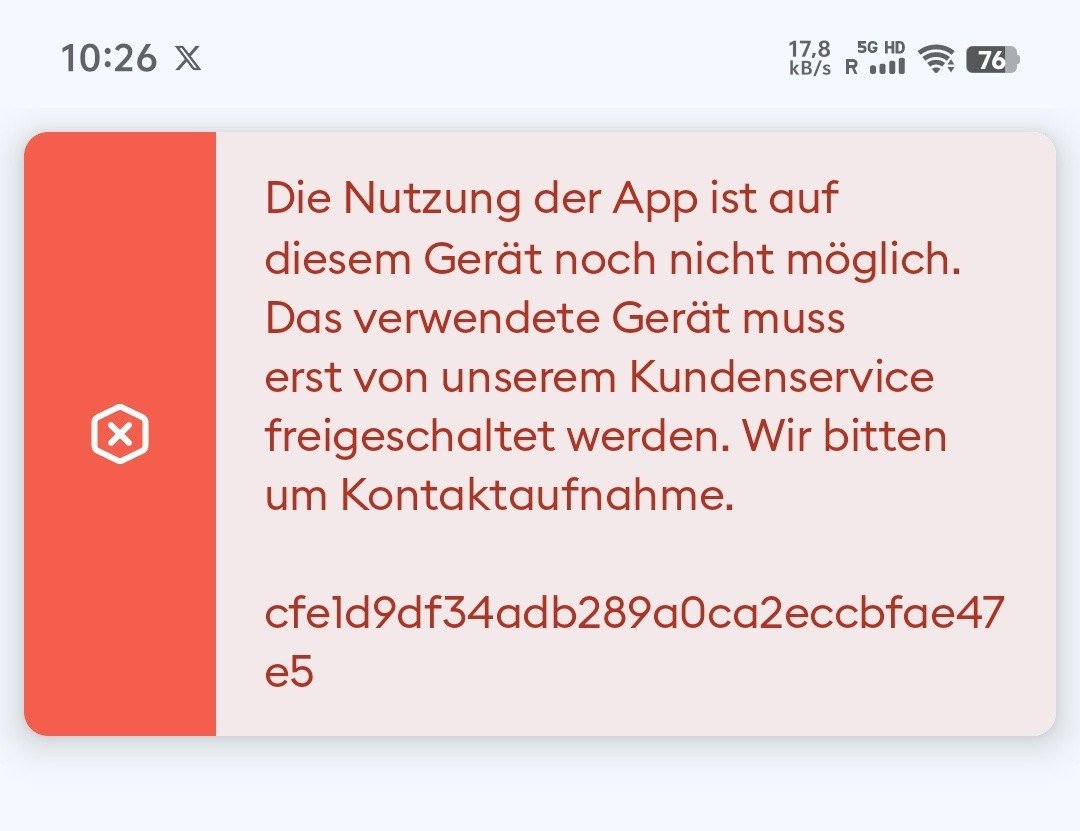Tap the hexagon error X icon
This screenshot has width=1080, height=831.
click(120, 434)
